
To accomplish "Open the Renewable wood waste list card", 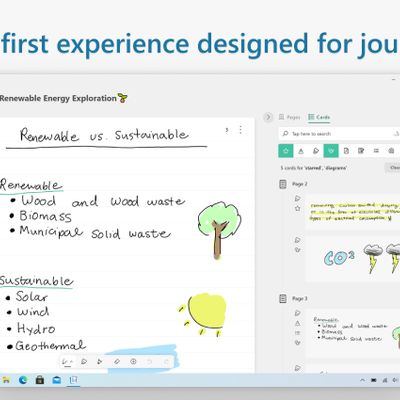I will 353,333.
